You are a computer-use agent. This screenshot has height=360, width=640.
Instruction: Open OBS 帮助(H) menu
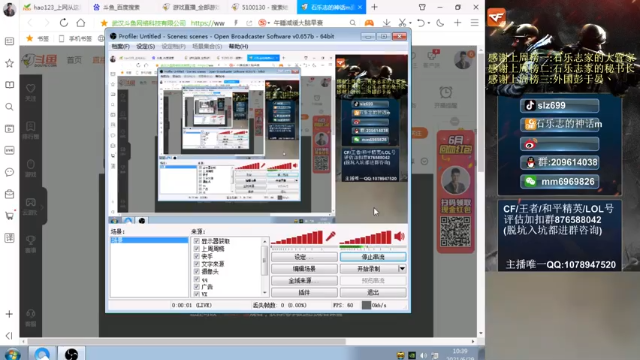[x=238, y=47]
